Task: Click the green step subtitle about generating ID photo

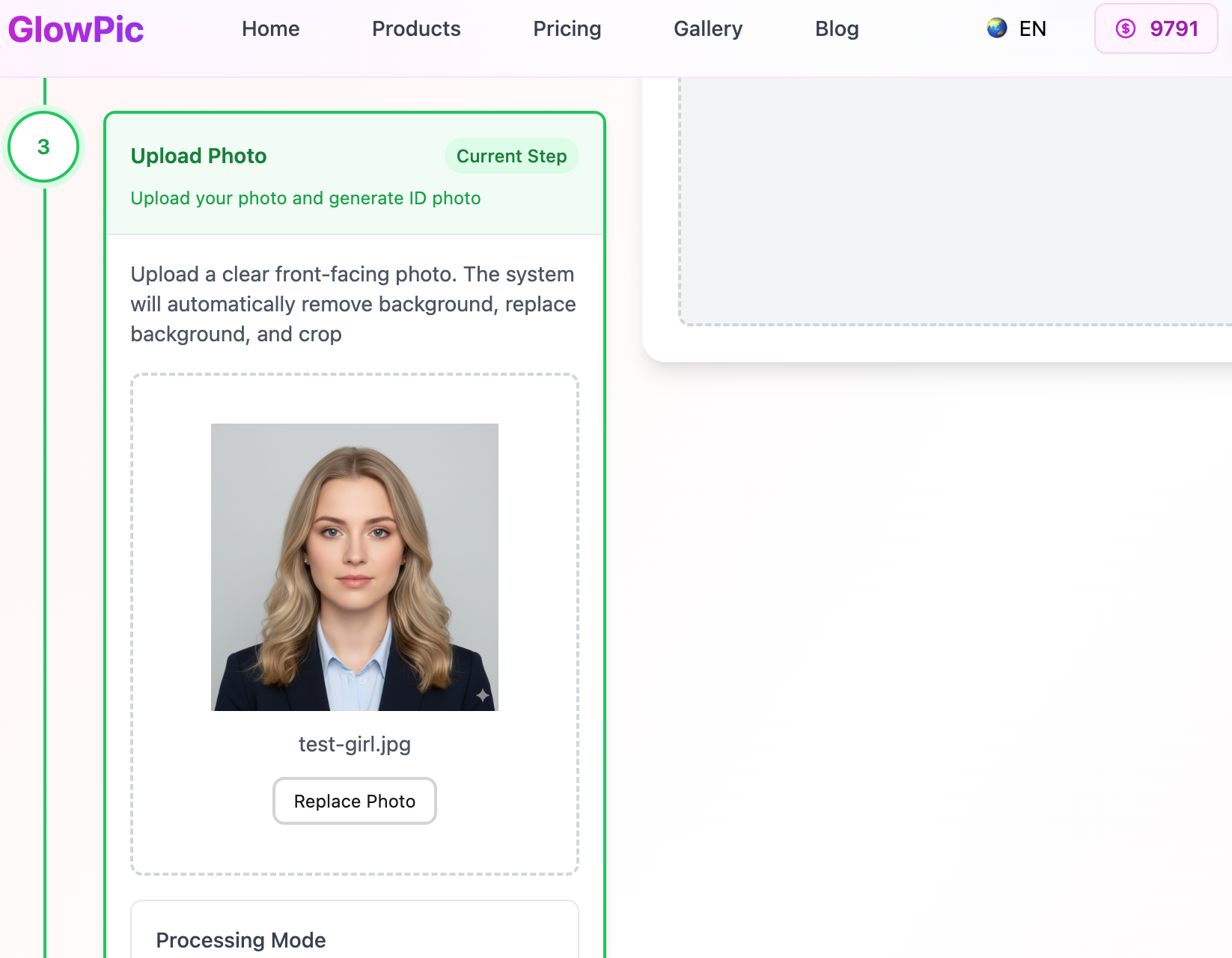Action: (305, 198)
